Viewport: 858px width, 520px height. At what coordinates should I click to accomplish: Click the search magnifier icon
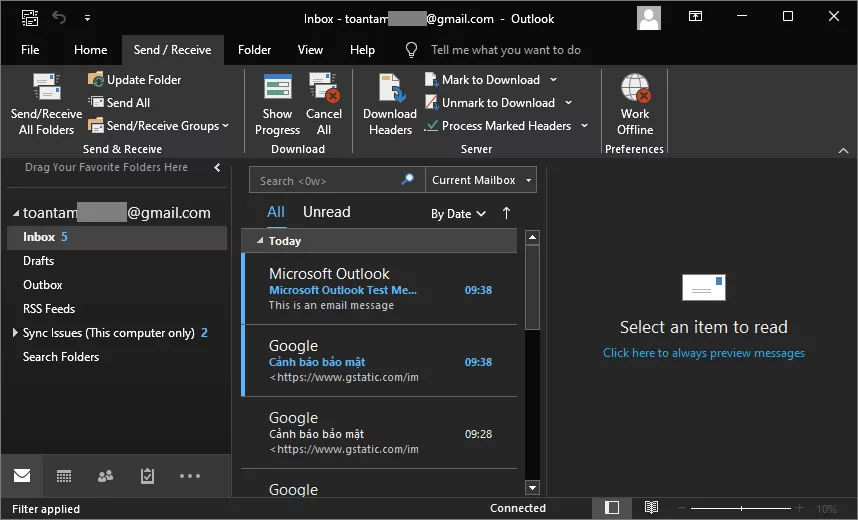pos(408,180)
